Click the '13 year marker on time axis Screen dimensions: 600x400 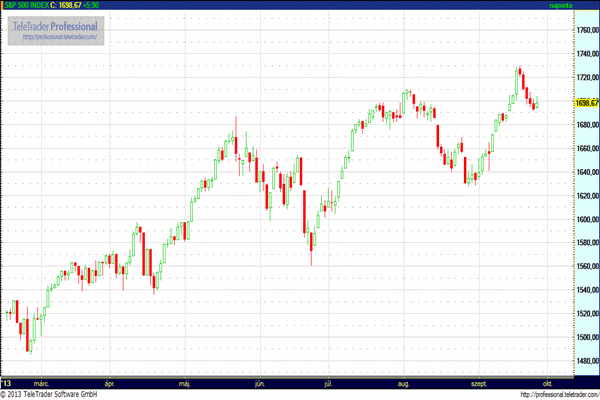click(x=7, y=383)
